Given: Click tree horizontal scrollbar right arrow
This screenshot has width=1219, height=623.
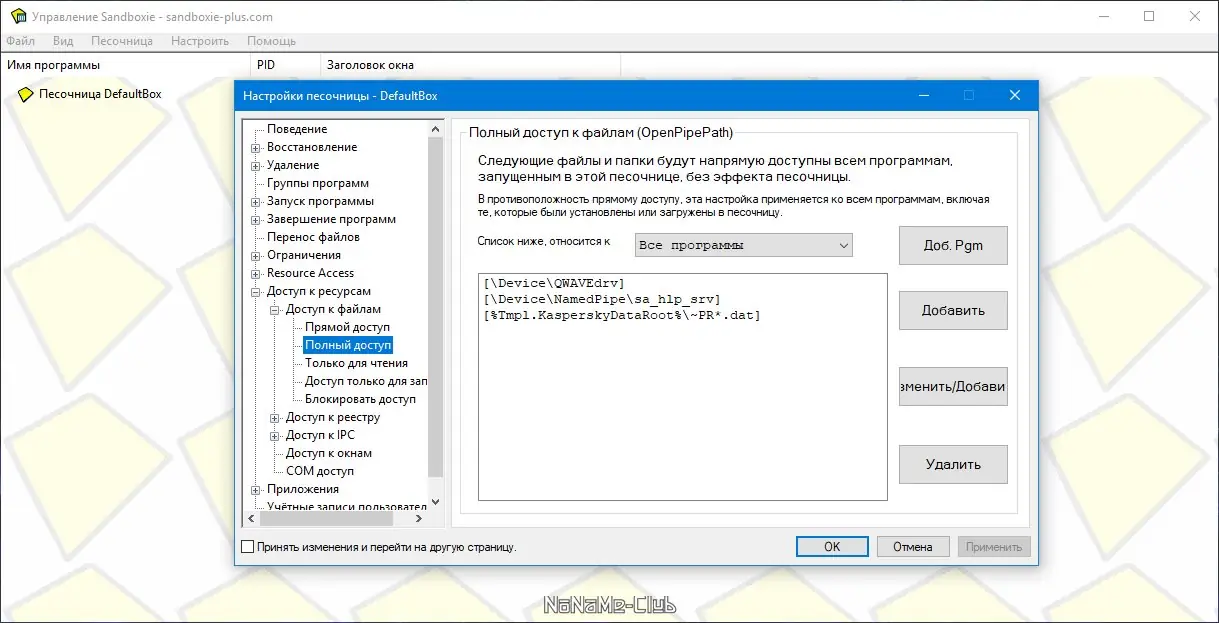Looking at the screenshot, I should click(421, 519).
